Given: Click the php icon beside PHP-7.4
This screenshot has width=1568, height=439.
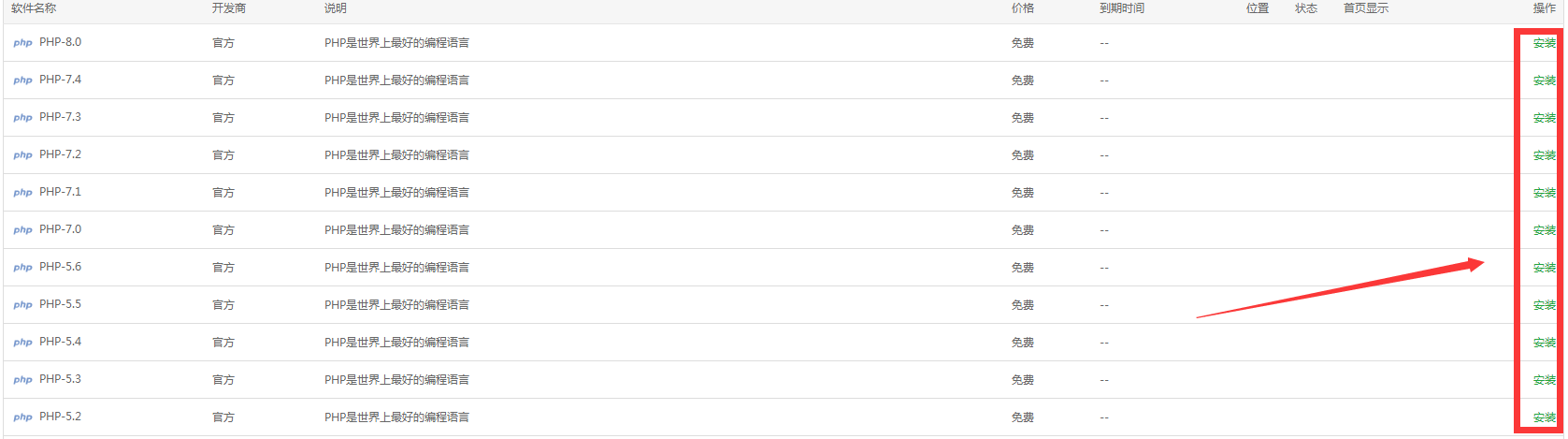Looking at the screenshot, I should coord(22,80).
